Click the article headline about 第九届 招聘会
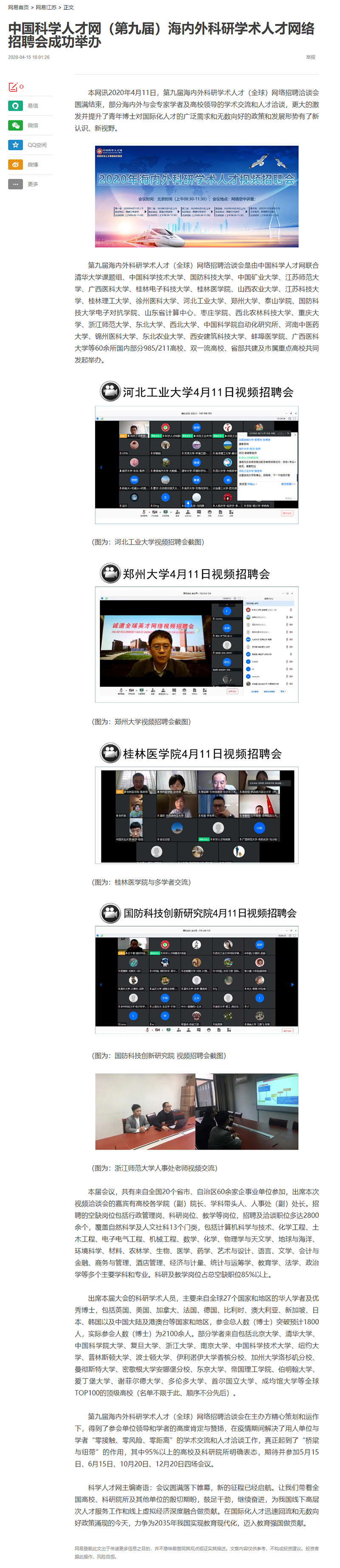The height and width of the screenshot is (1568, 340). click(161, 35)
